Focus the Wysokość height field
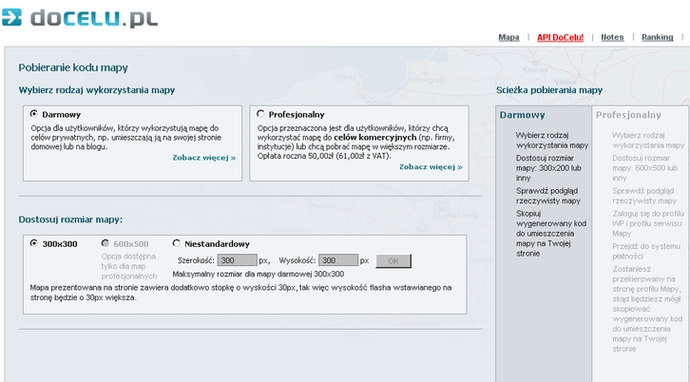 coord(338,260)
